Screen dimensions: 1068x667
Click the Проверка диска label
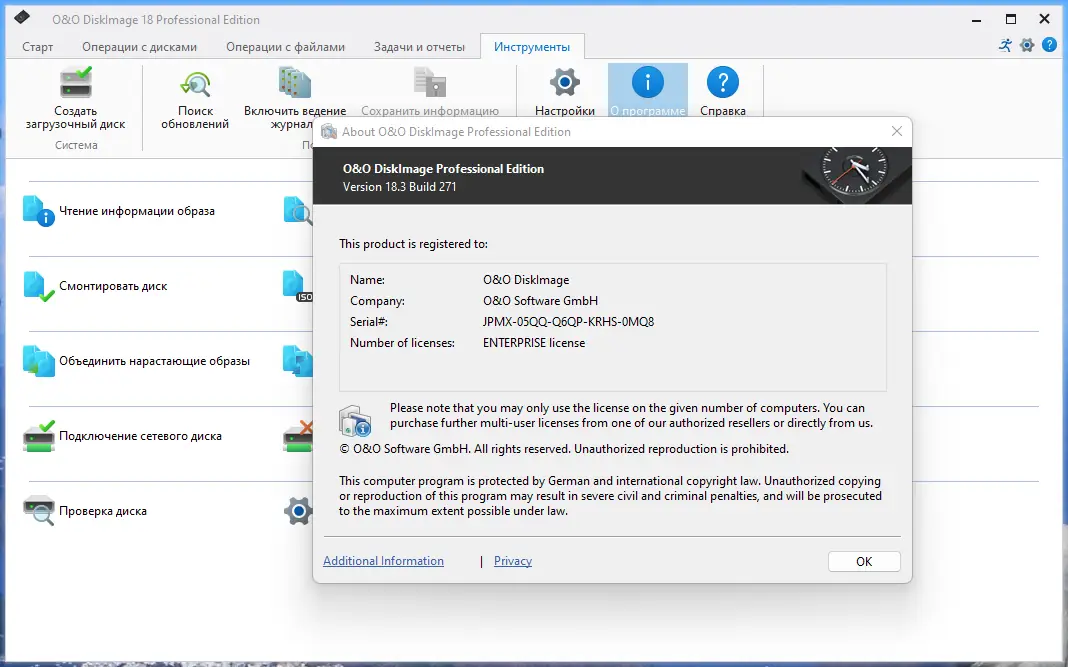point(103,511)
